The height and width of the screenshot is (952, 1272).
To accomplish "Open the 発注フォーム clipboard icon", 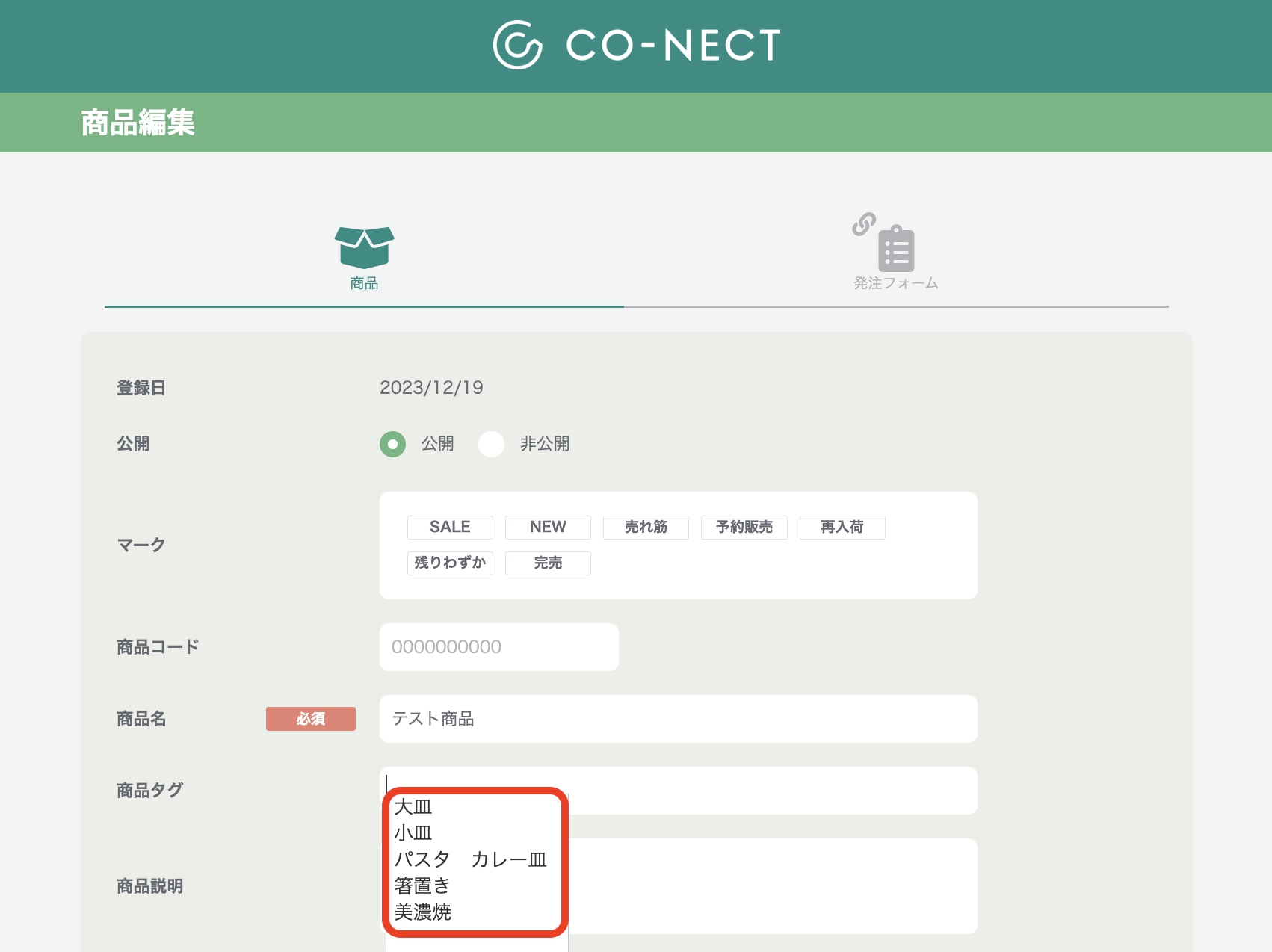I will 896,248.
